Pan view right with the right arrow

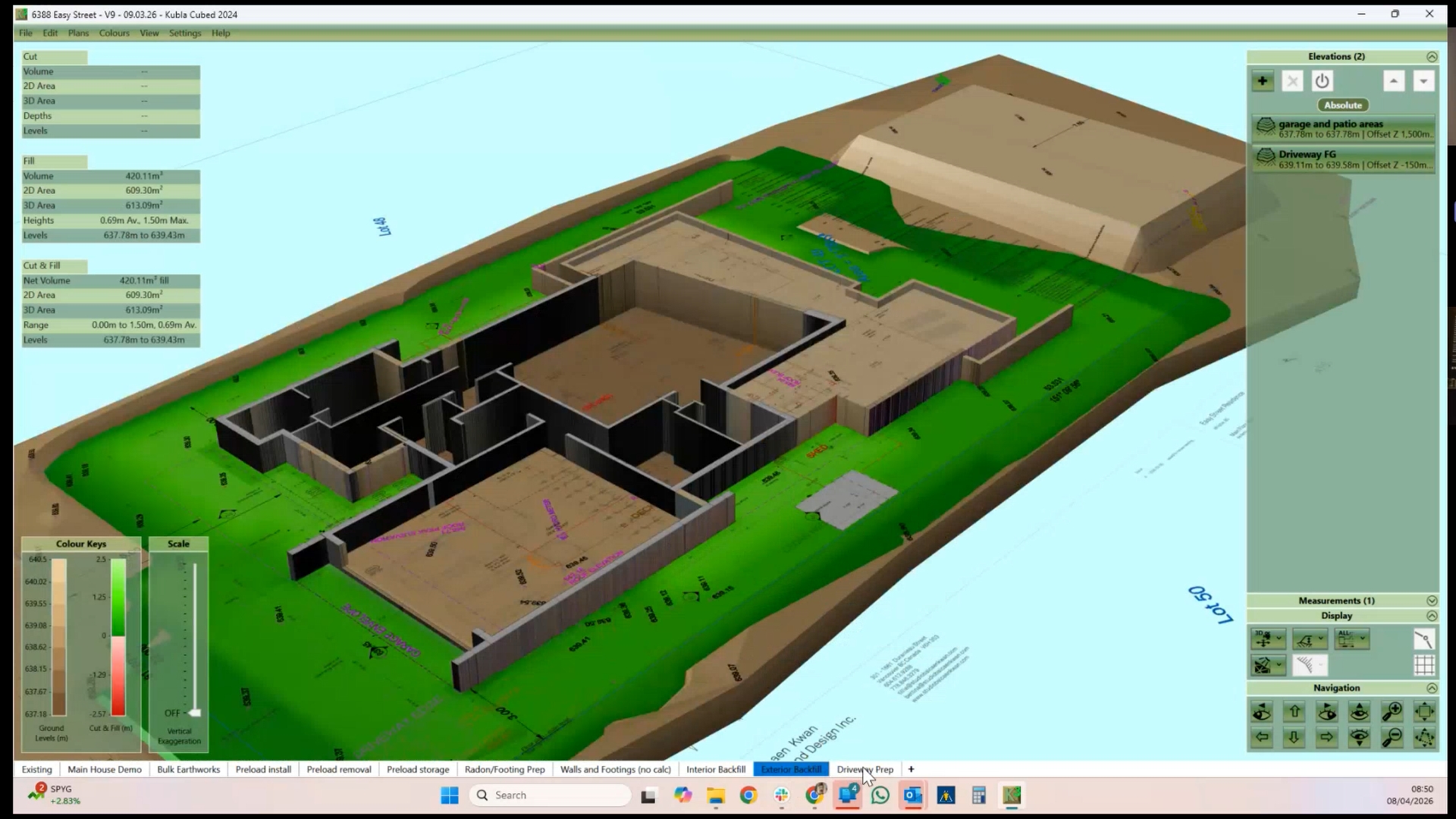1326,737
